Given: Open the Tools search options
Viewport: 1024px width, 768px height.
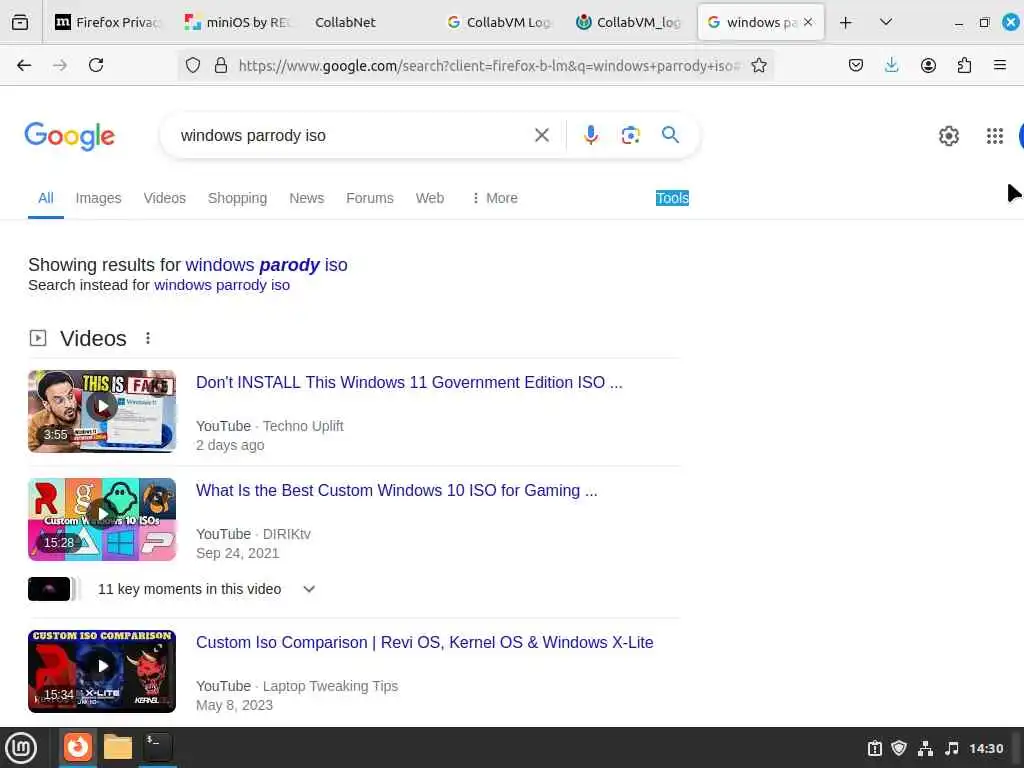Looking at the screenshot, I should click(x=672, y=198).
